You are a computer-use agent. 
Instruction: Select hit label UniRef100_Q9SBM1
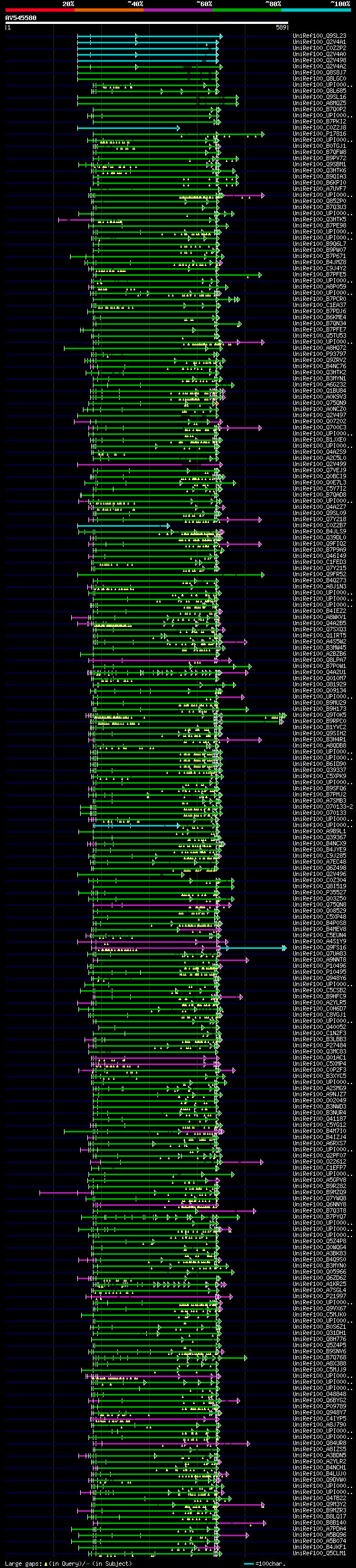(319, 164)
